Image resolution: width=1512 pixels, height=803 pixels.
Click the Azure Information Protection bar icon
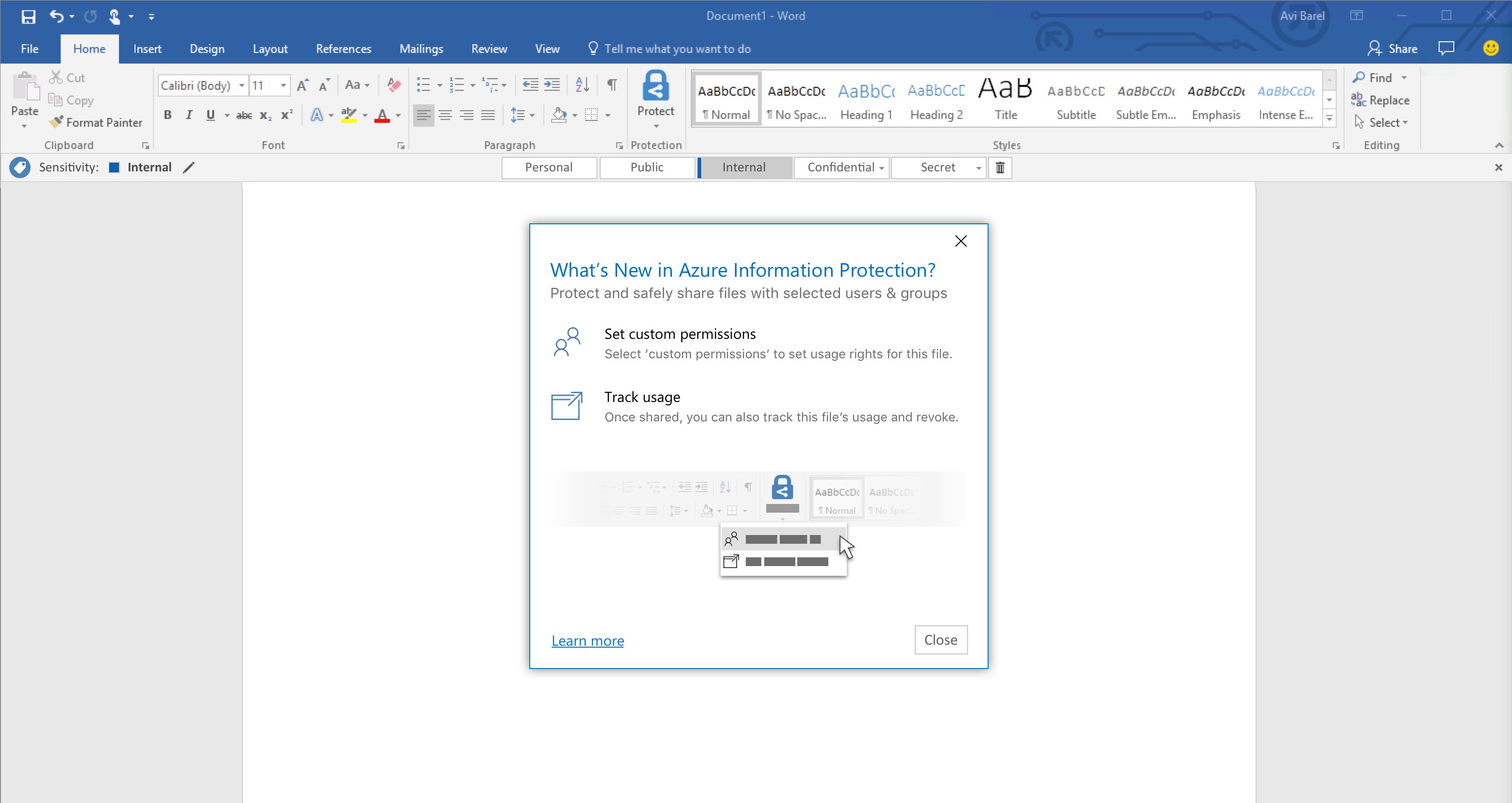coord(20,167)
